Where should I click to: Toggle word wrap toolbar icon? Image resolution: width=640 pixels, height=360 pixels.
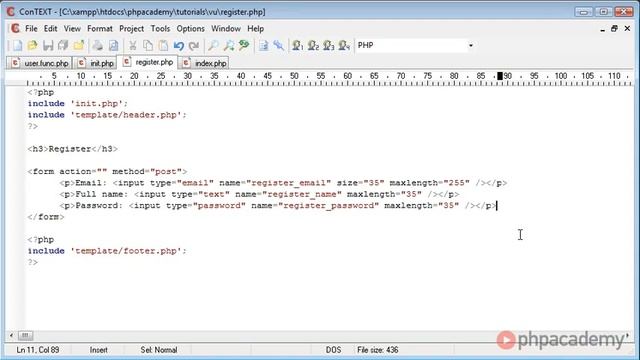click(264, 45)
